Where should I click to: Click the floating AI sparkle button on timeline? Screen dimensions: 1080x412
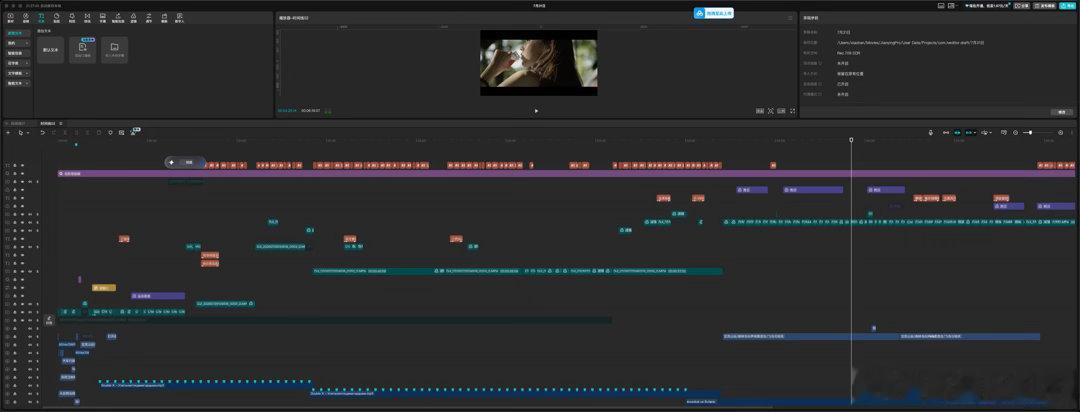tap(171, 163)
